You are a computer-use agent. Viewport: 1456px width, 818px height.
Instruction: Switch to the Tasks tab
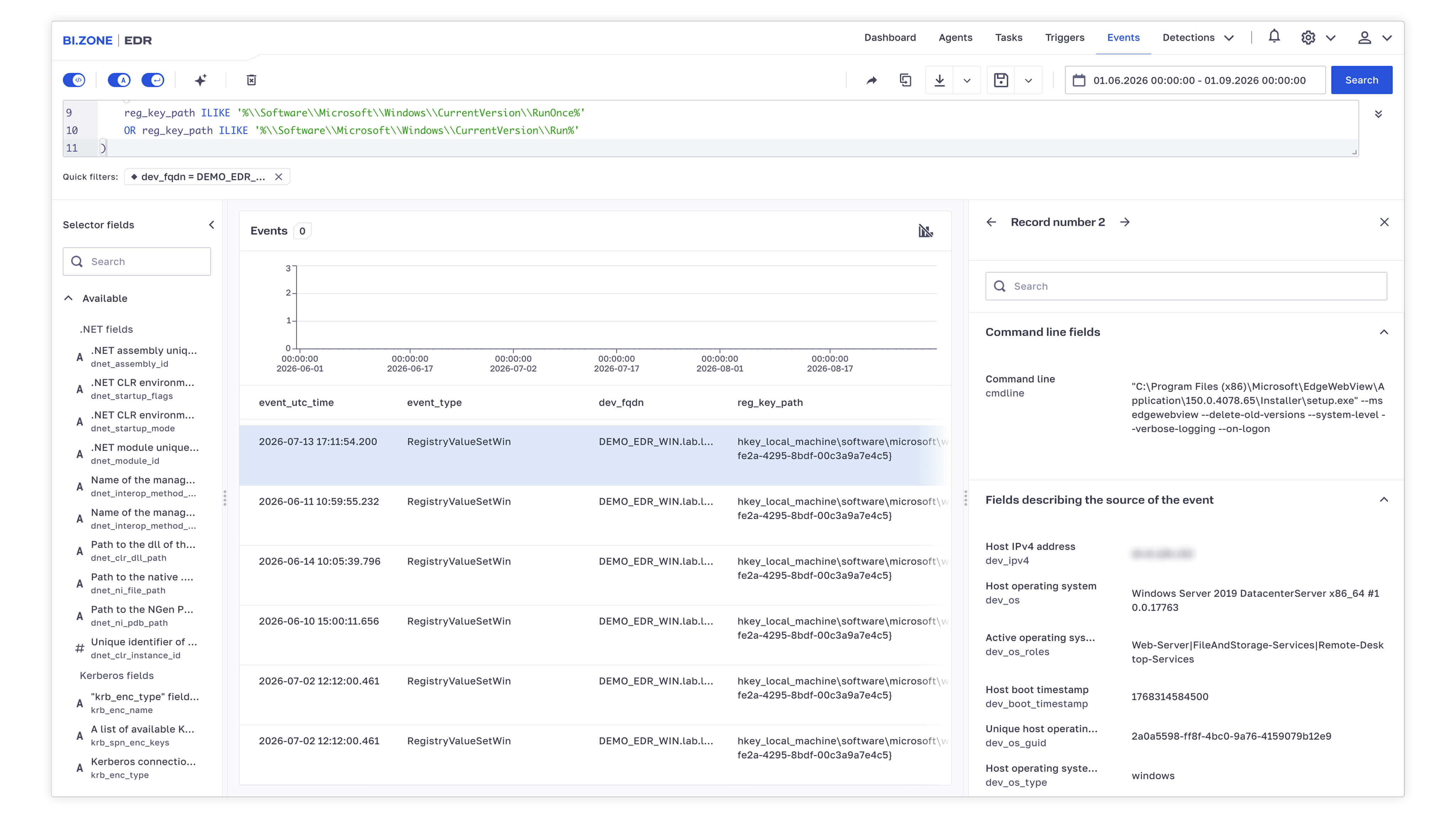point(1008,37)
